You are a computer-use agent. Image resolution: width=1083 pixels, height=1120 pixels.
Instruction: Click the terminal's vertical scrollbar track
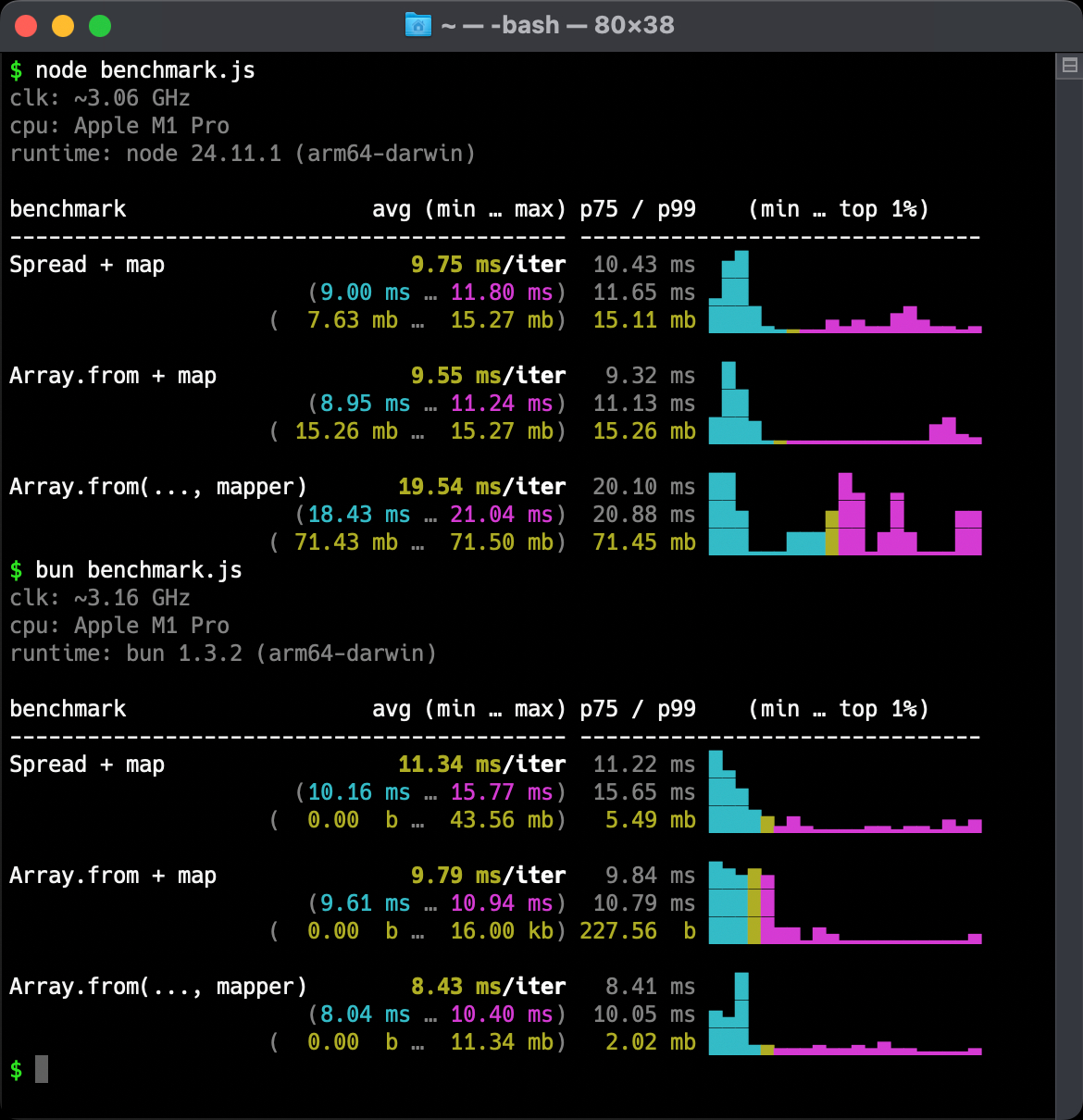tap(1069, 555)
